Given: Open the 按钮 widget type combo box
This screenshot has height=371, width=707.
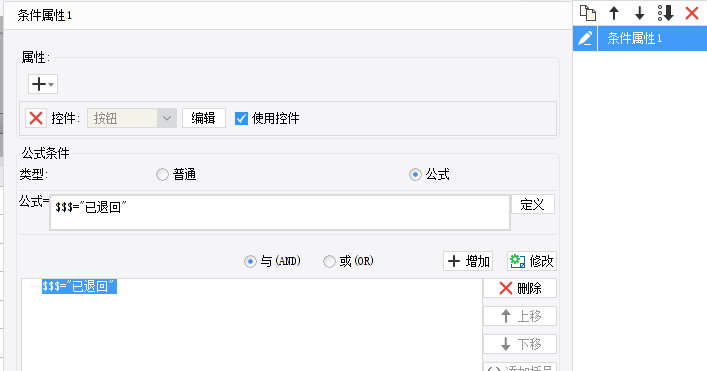Looking at the screenshot, I should [132, 119].
